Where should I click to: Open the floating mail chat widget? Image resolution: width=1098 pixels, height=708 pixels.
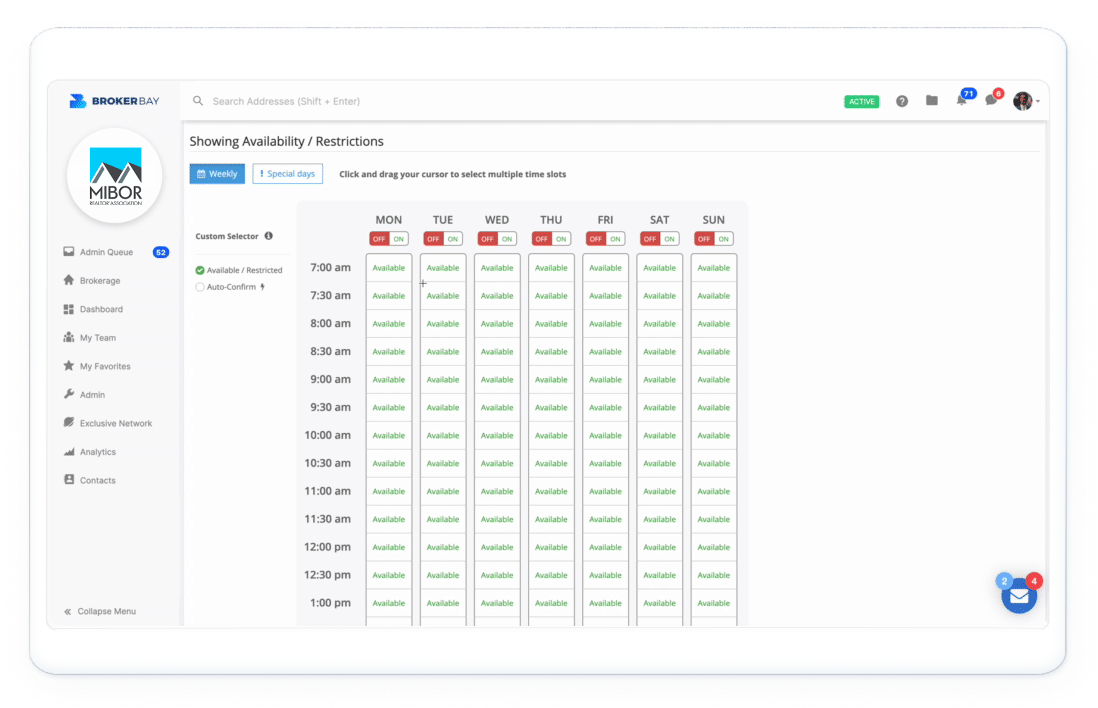coord(1019,596)
